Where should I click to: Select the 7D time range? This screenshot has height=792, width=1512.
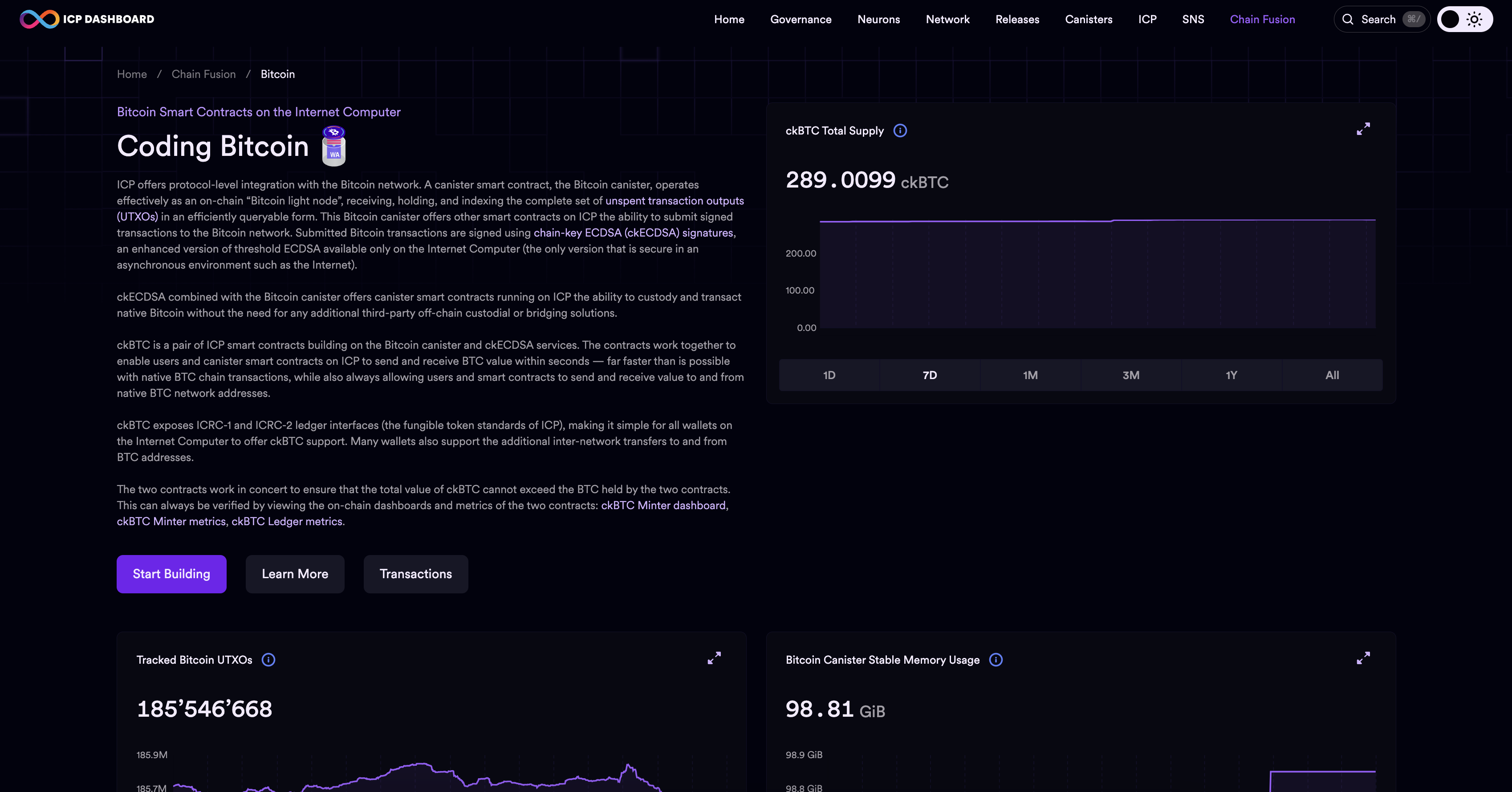pos(930,375)
